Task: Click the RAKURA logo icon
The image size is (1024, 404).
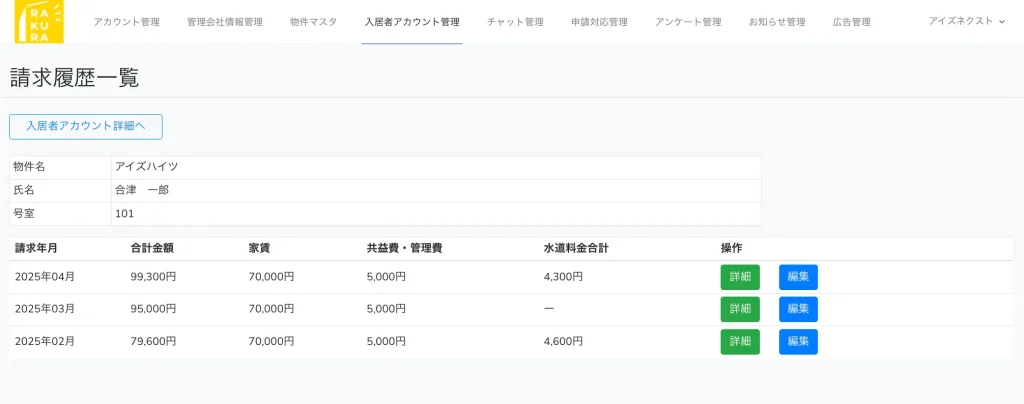Action: (x=39, y=21)
